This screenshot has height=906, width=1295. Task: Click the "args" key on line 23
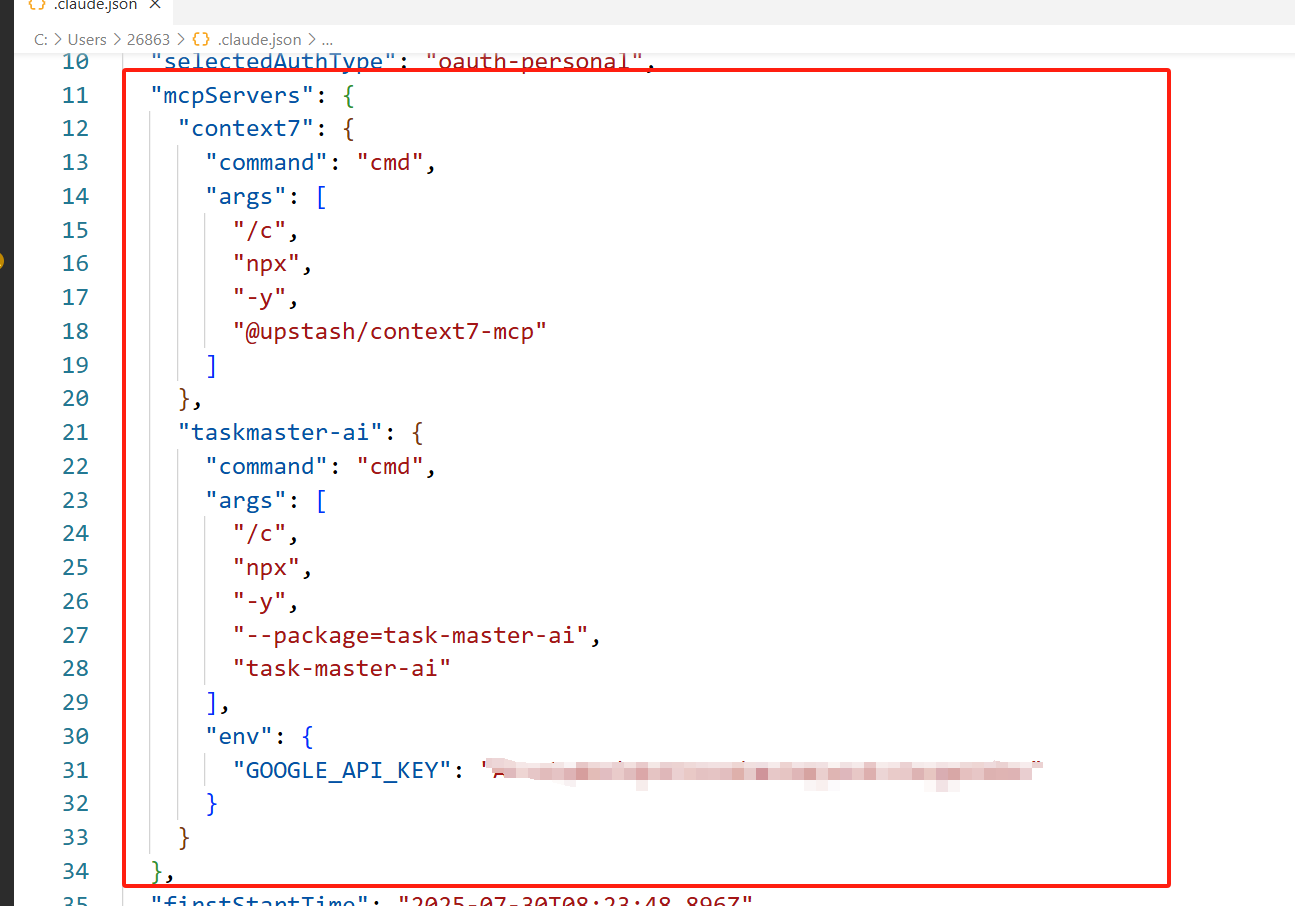click(246, 500)
